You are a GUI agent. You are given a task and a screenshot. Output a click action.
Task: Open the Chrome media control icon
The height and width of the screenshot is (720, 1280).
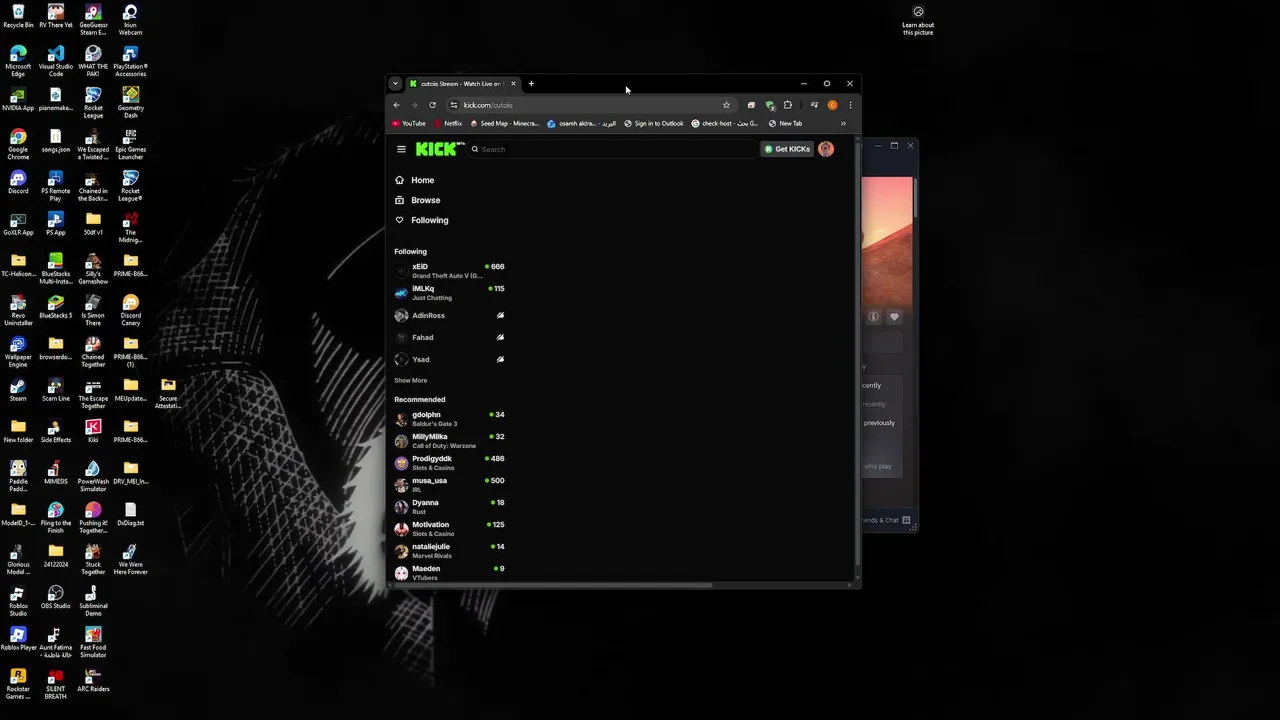814,105
